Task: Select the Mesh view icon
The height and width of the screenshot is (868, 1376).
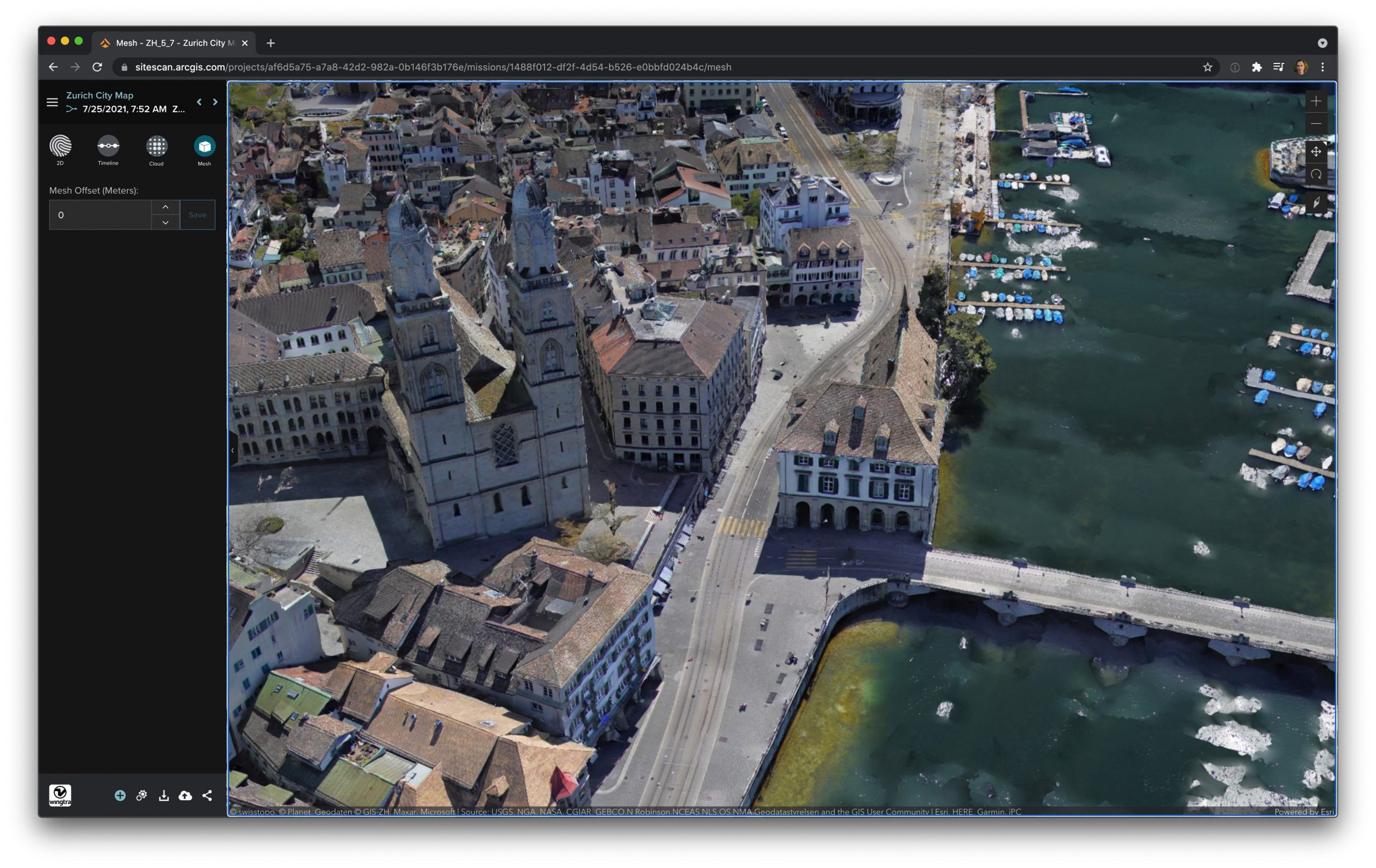Action: click(204, 146)
